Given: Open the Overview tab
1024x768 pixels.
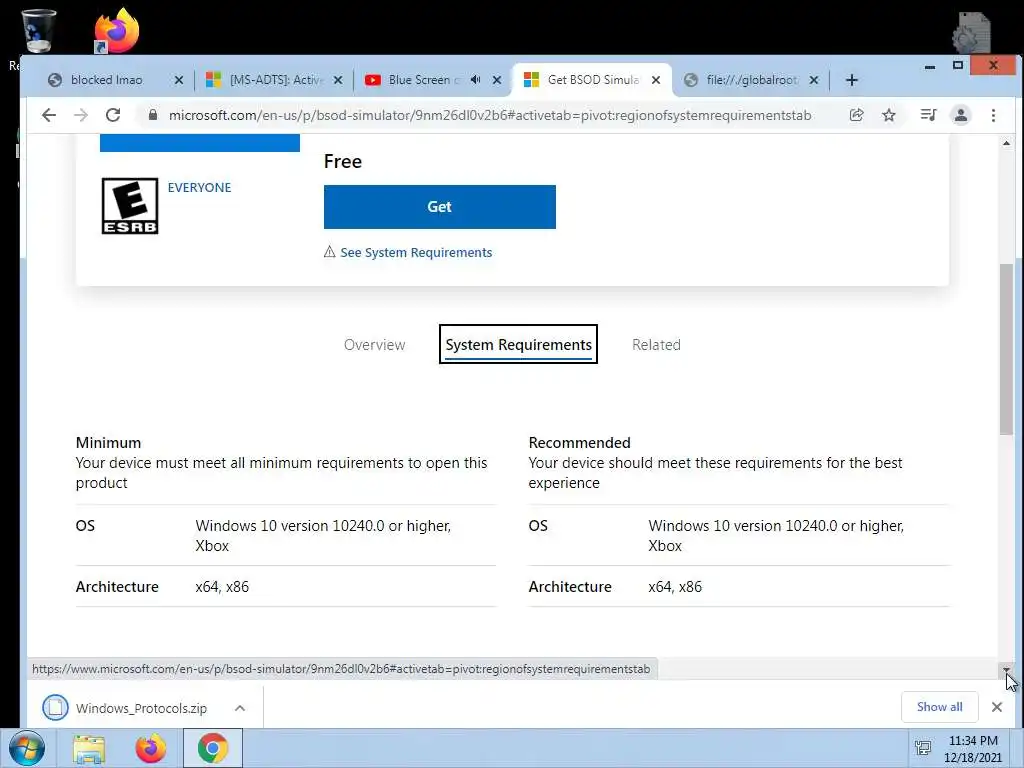Looking at the screenshot, I should click(375, 345).
